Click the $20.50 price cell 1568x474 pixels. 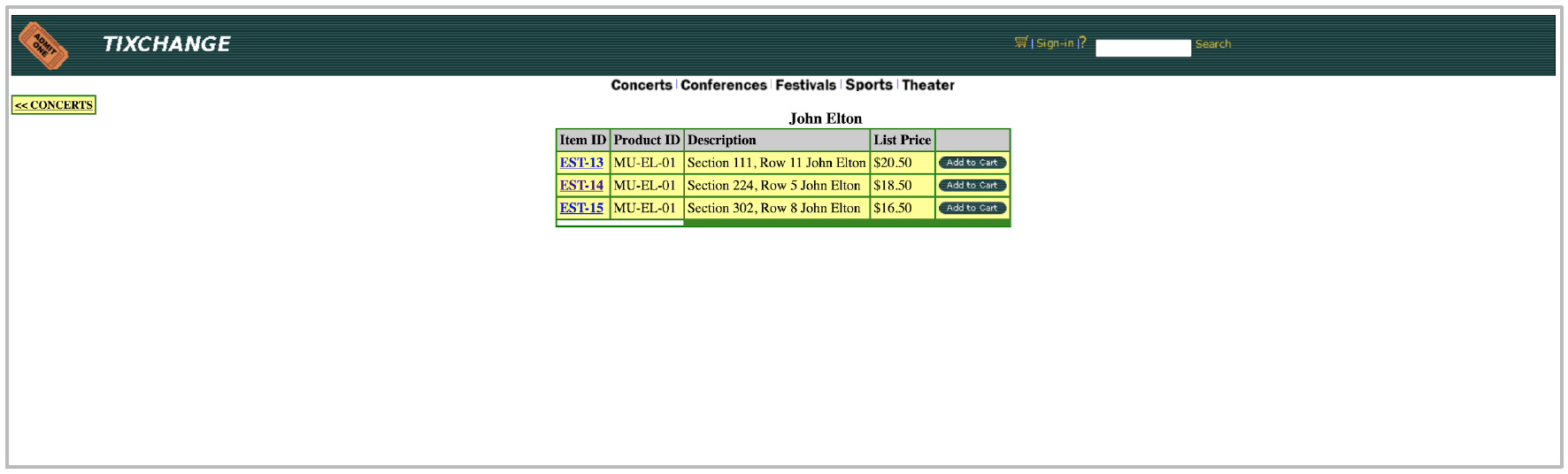pos(903,163)
